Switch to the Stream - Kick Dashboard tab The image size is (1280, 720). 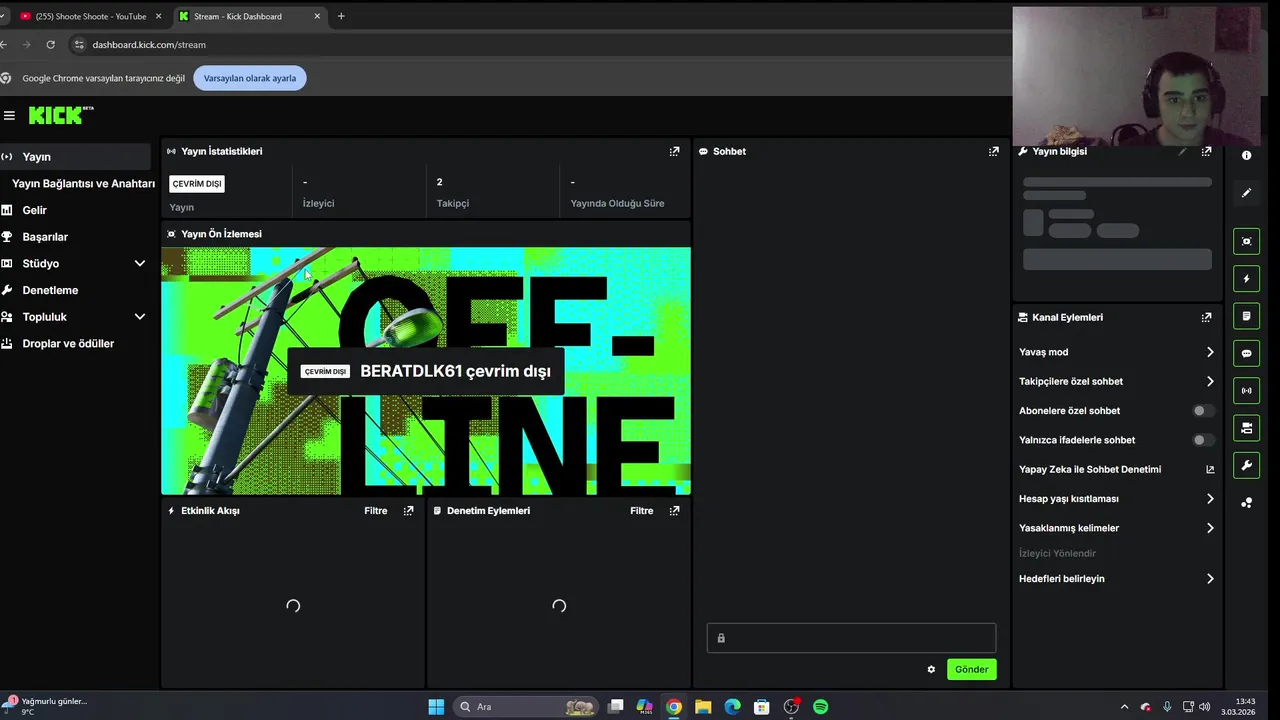(x=250, y=16)
